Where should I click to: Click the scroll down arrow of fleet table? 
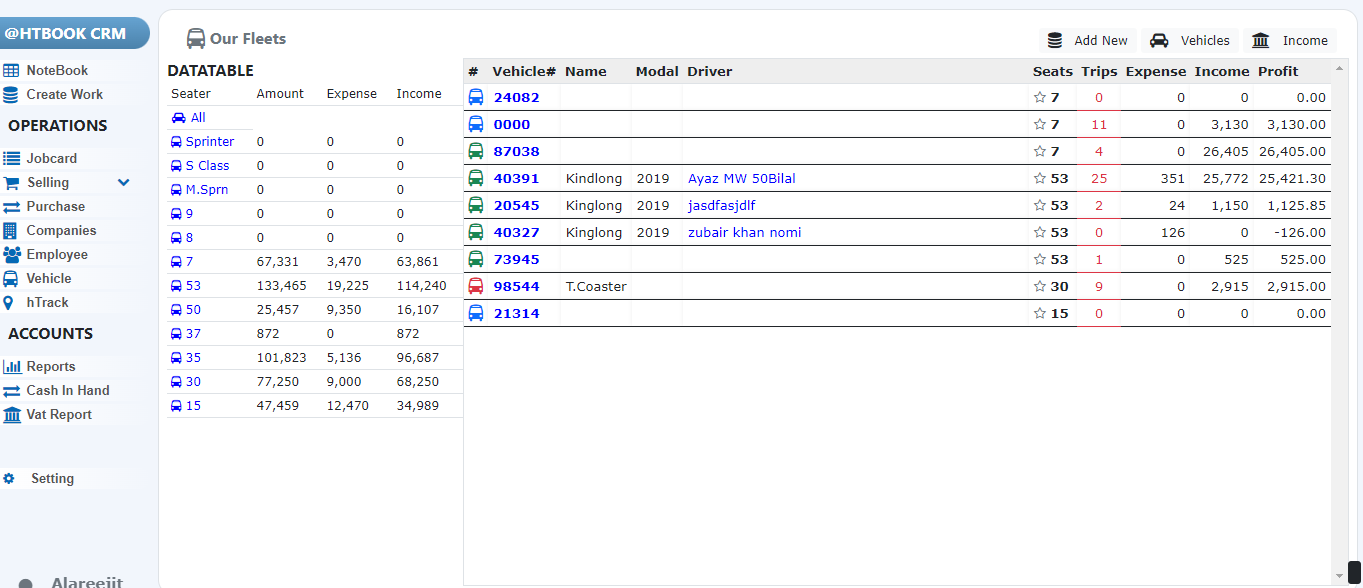1340,576
